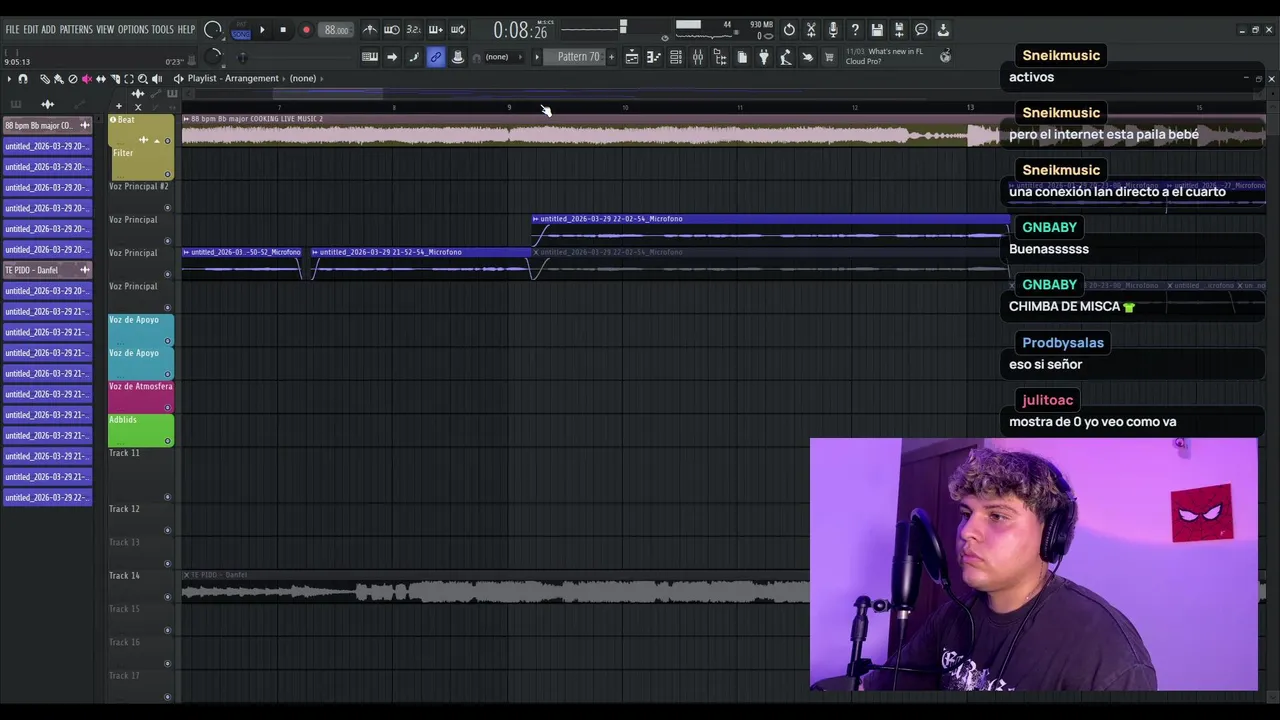Open the TOOLS menu
Image resolution: width=1280 pixels, height=720 pixels.
coord(162,30)
